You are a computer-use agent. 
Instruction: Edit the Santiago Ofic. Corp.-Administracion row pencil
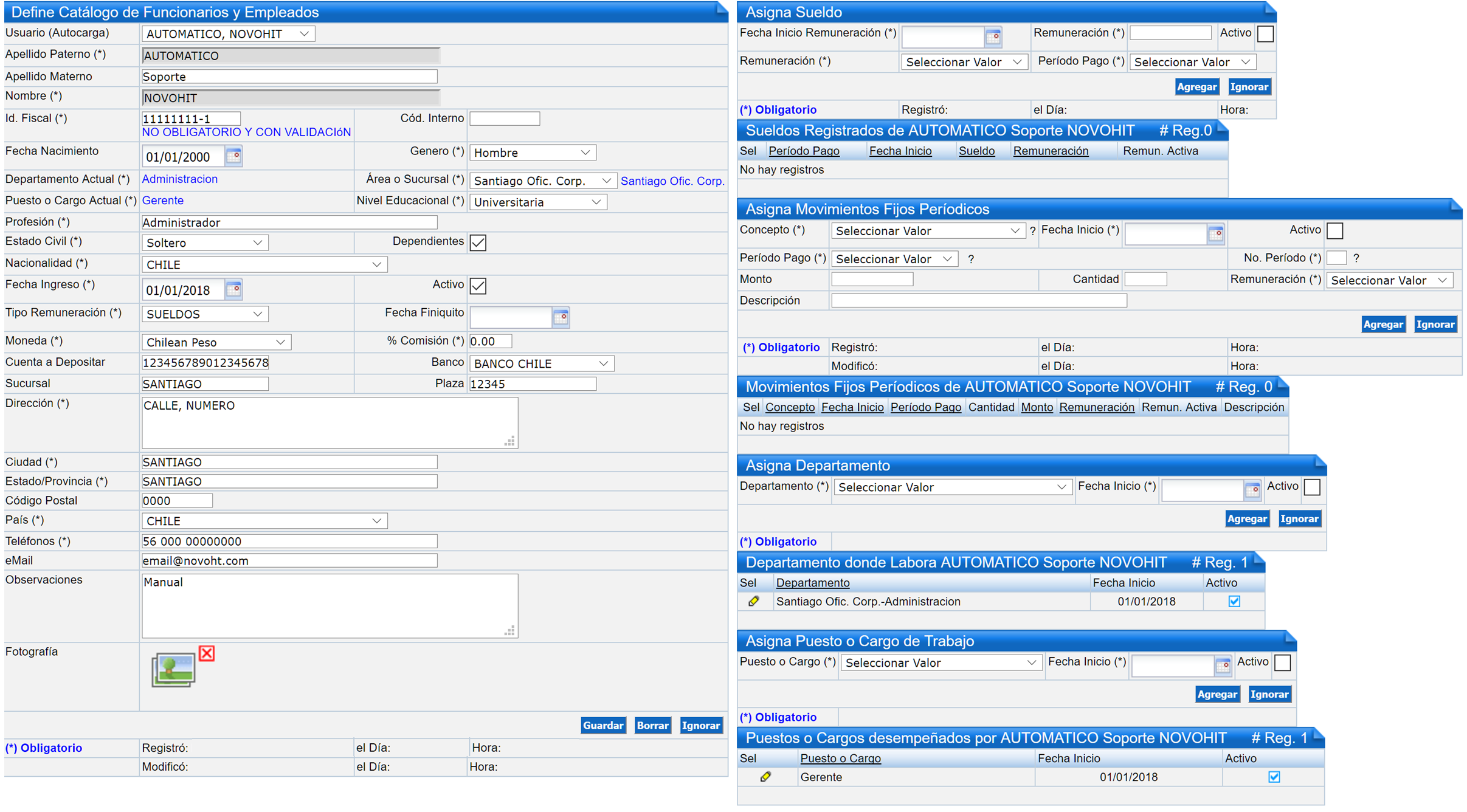tap(754, 601)
